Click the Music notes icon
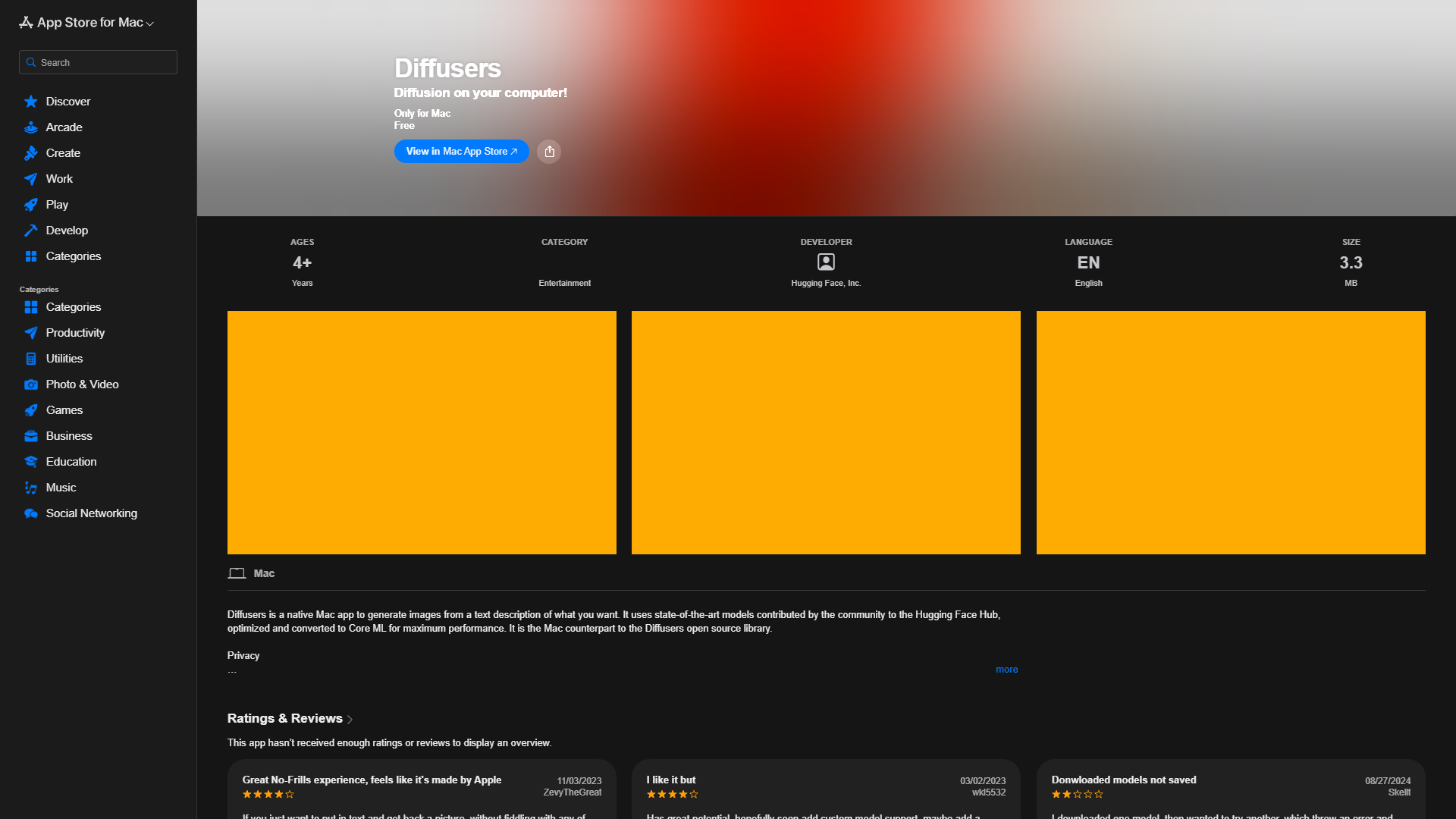This screenshot has width=1456, height=819. coord(31,488)
